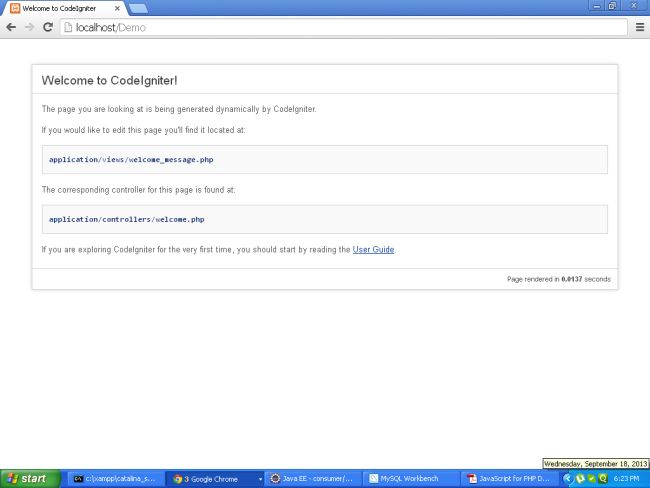Restore down the Chrome window
Viewport: 650px width, 488px height.
click(612, 5)
